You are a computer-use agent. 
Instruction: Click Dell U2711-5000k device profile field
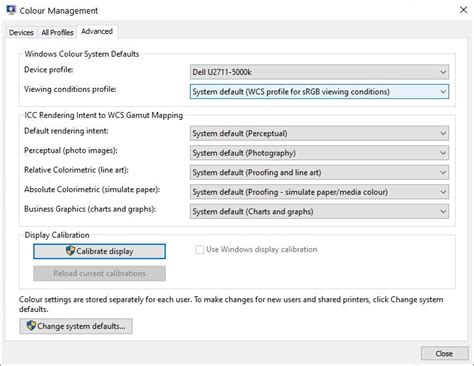tap(319, 72)
